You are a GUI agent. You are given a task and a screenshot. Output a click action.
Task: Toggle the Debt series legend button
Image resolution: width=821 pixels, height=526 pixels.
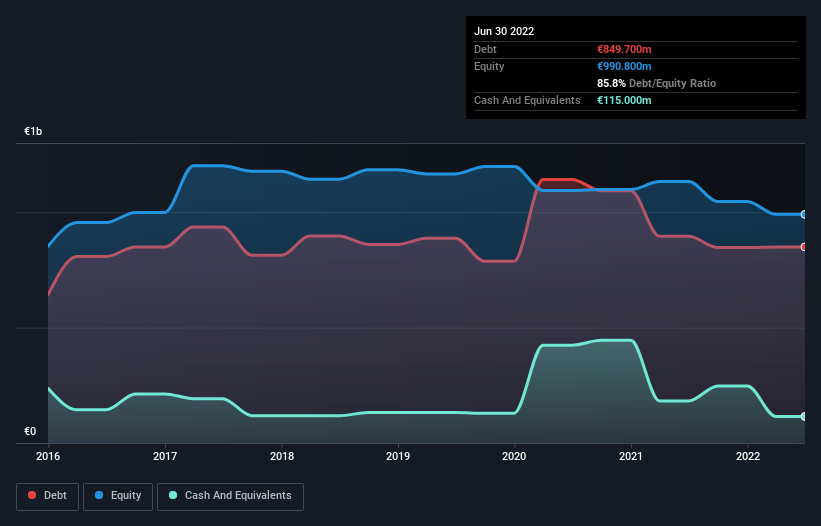click(x=48, y=496)
